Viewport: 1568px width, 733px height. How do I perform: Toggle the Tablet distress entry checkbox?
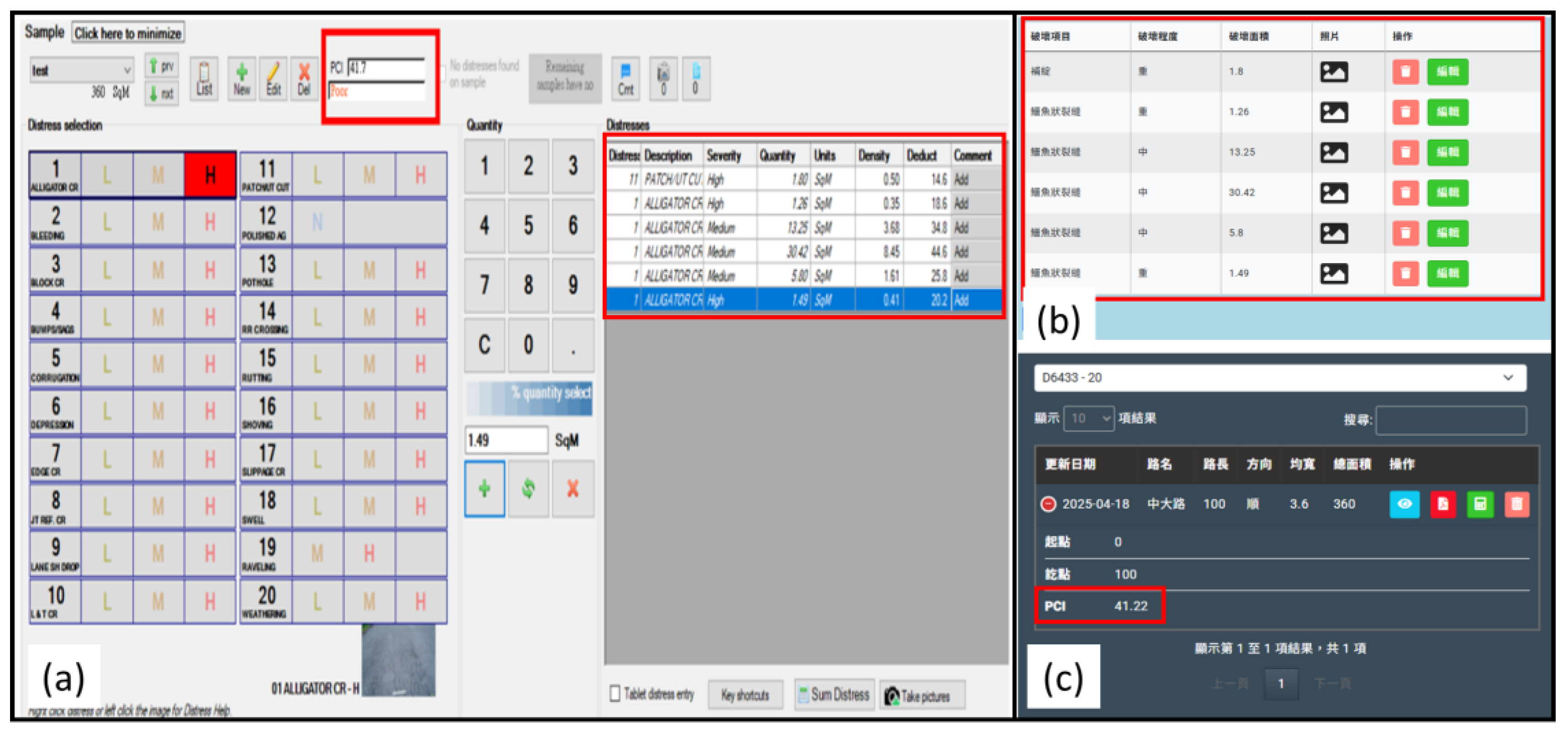click(x=615, y=693)
